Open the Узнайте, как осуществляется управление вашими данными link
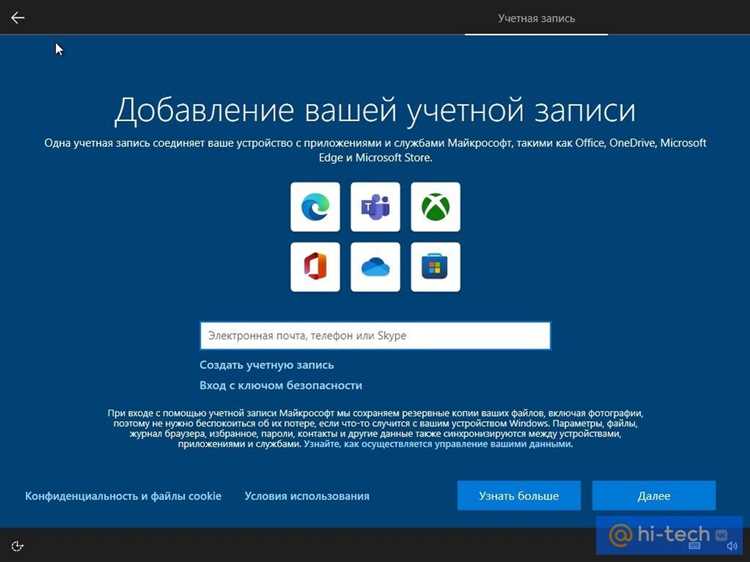 coord(438,444)
